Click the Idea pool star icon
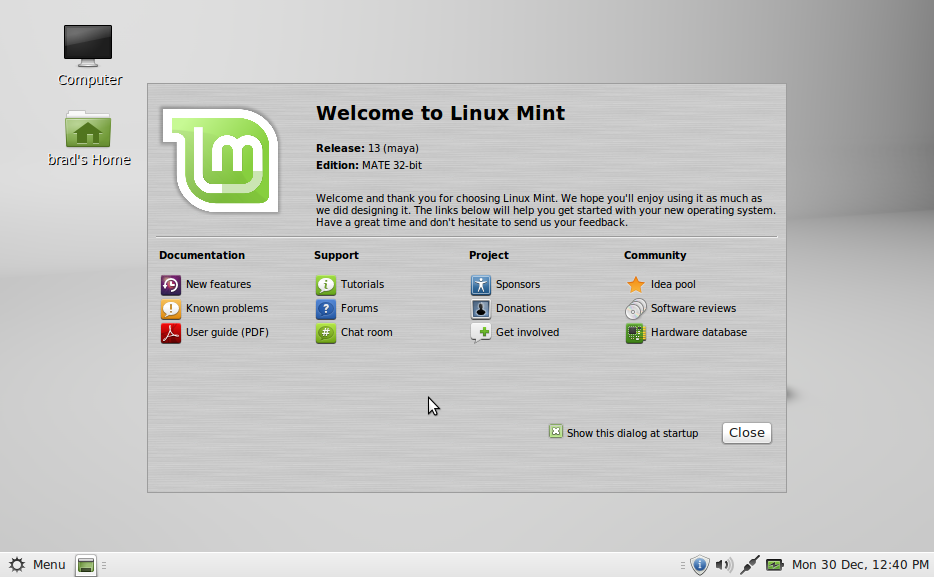This screenshot has height=577, width=934. (x=636, y=285)
